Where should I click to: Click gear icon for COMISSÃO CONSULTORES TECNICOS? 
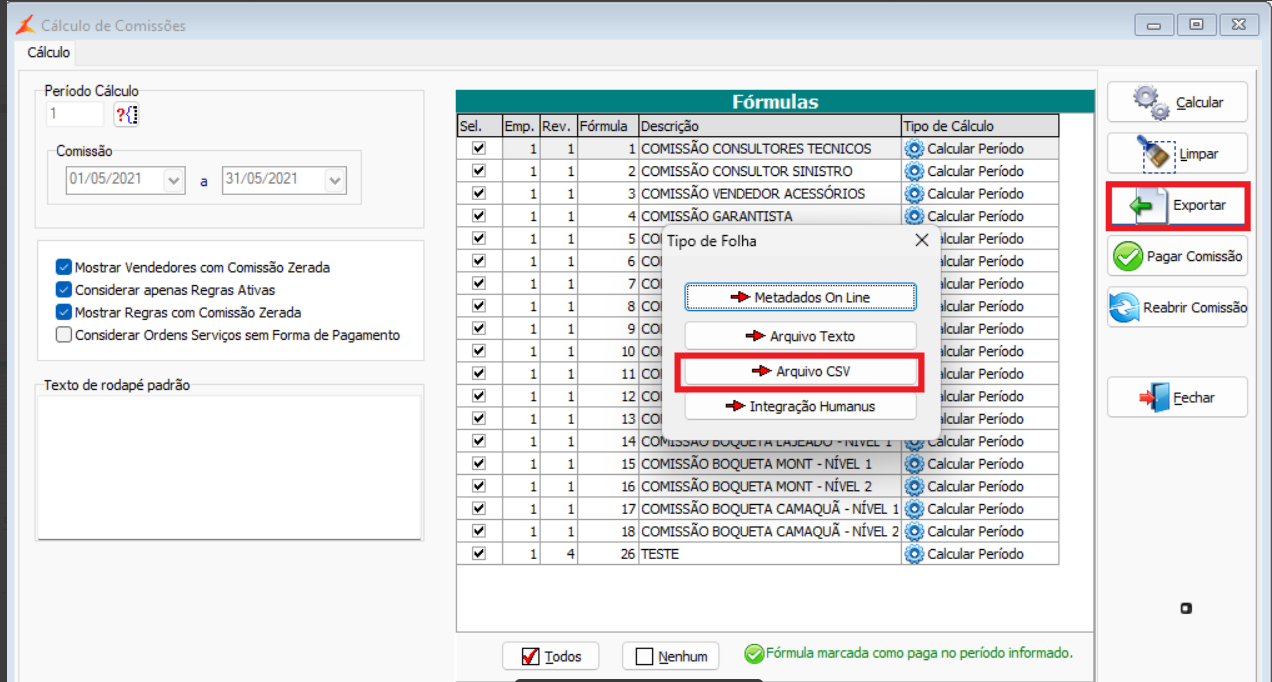pos(914,149)
